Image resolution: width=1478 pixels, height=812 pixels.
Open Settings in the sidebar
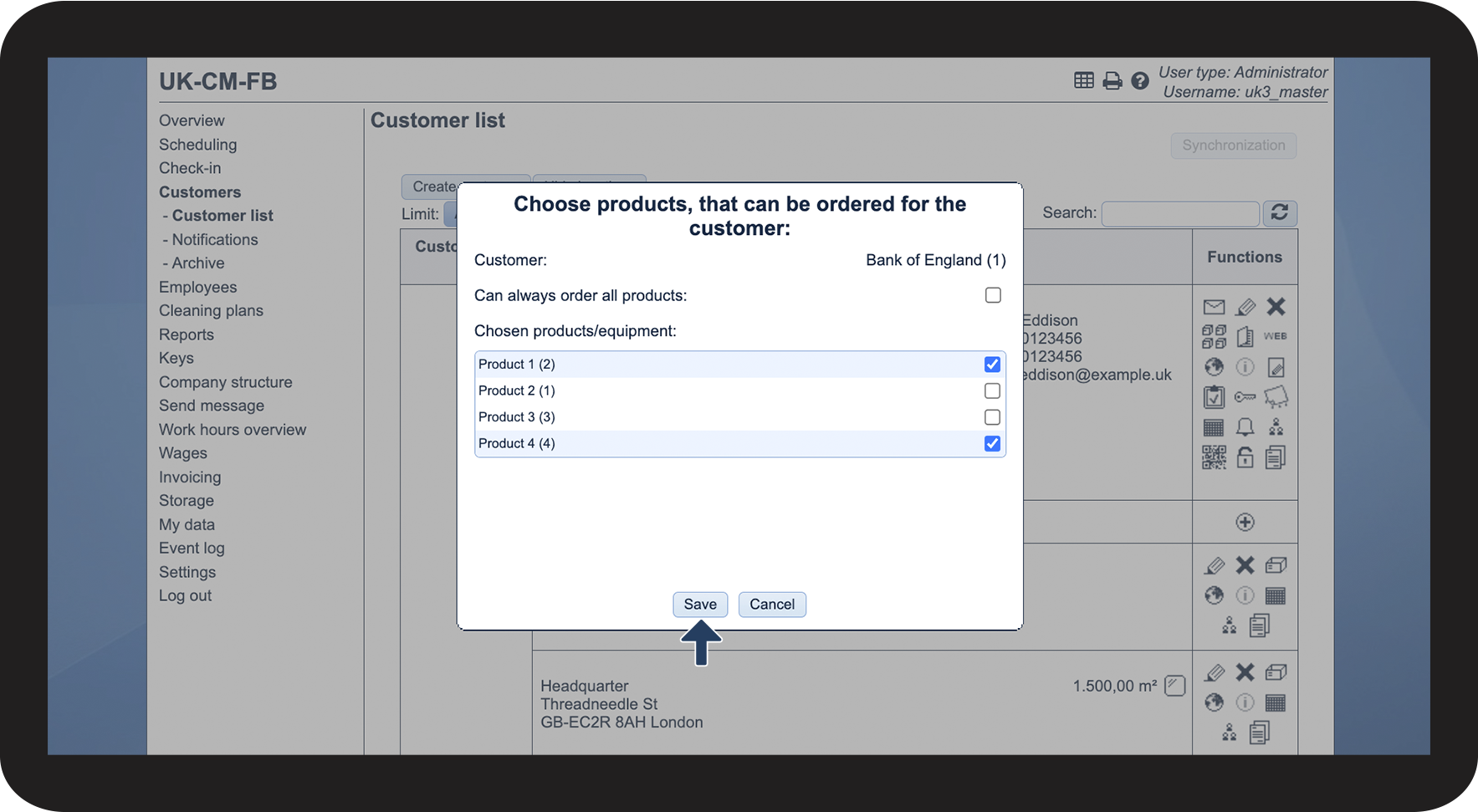click(x=187, y=572)
